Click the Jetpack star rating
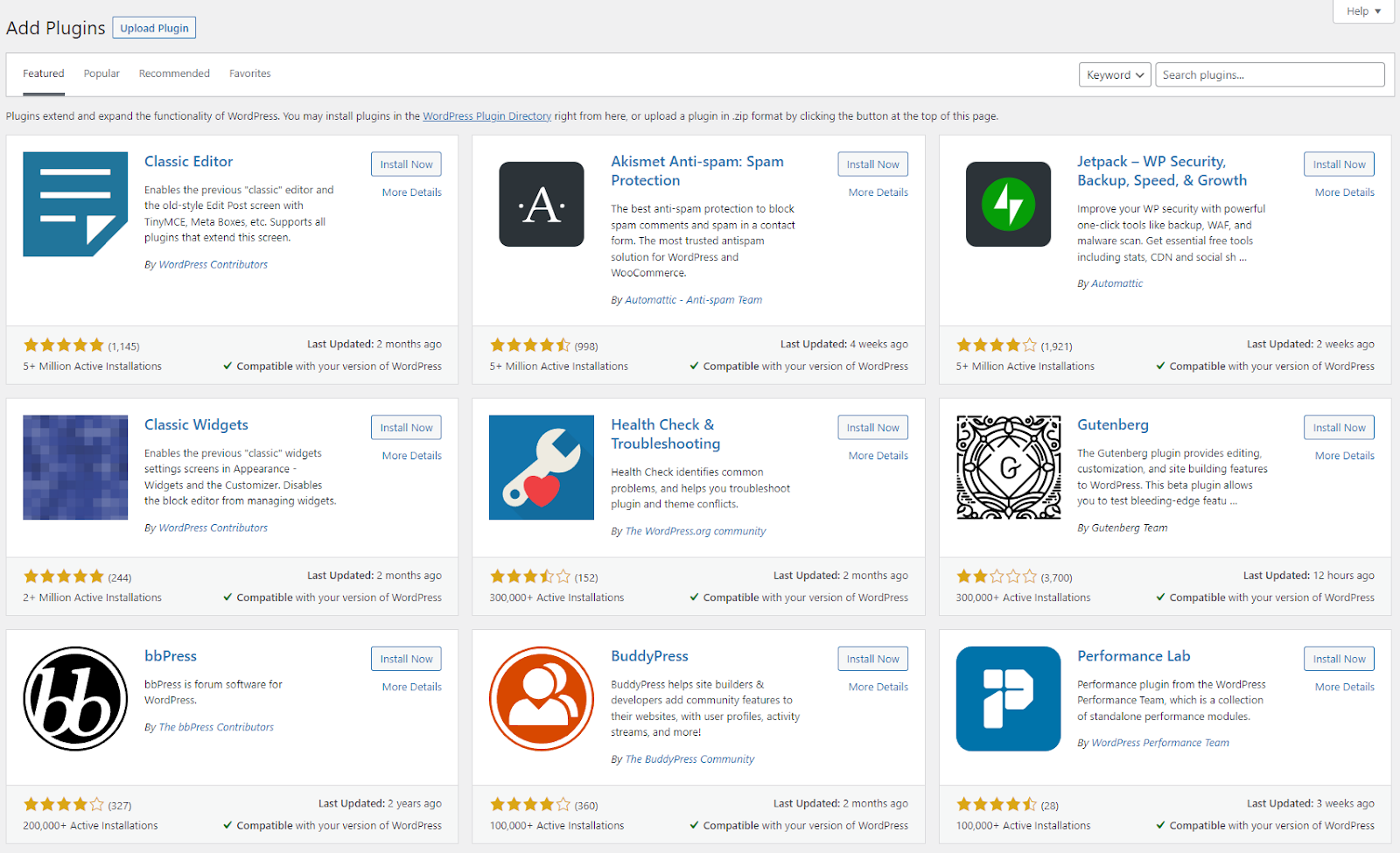The width and height of the screenshot is (1400, 853). tap(997, 346)
